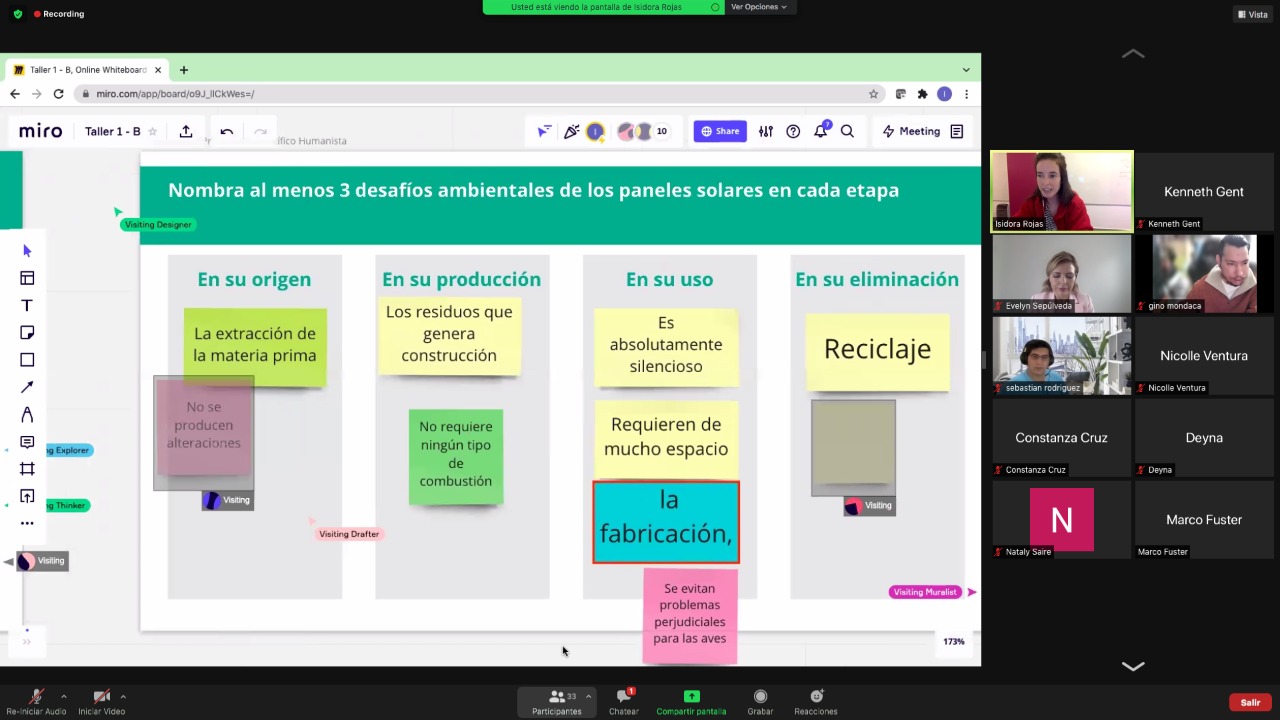This screenshot has width=1280, height=720.
Task: Select the Sticky Note tool in Miro
Action: pos(27,333)
